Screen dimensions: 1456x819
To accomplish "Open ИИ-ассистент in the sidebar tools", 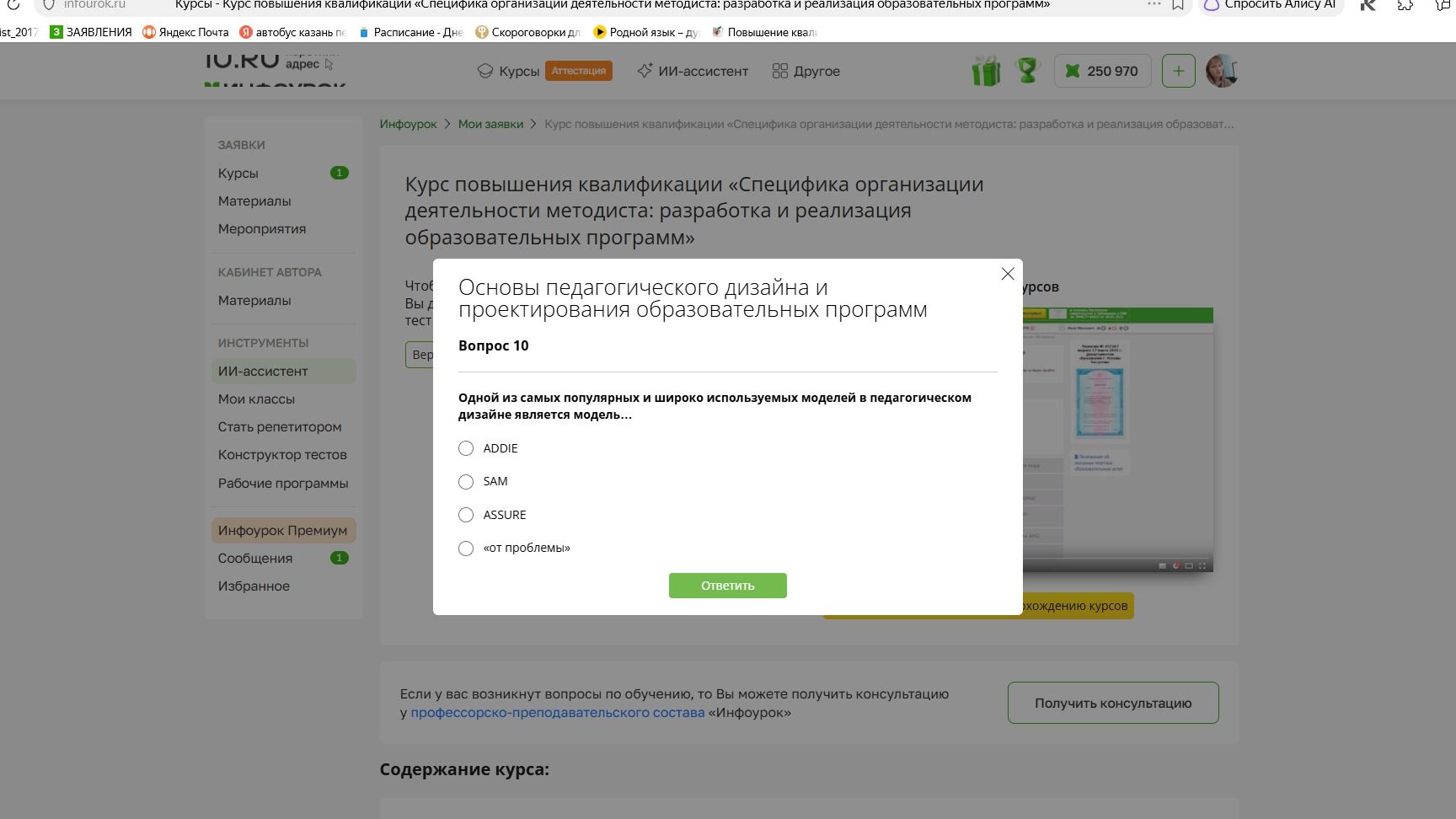I will tap(283, 371).
